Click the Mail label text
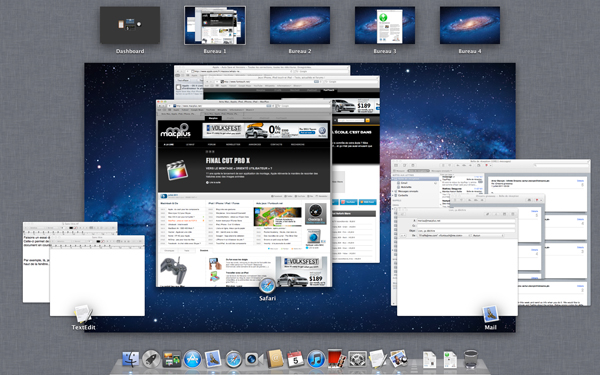Image resolution: width=600 pixels, height=375 pixels. pyautogui.click(x=491, y=327)
